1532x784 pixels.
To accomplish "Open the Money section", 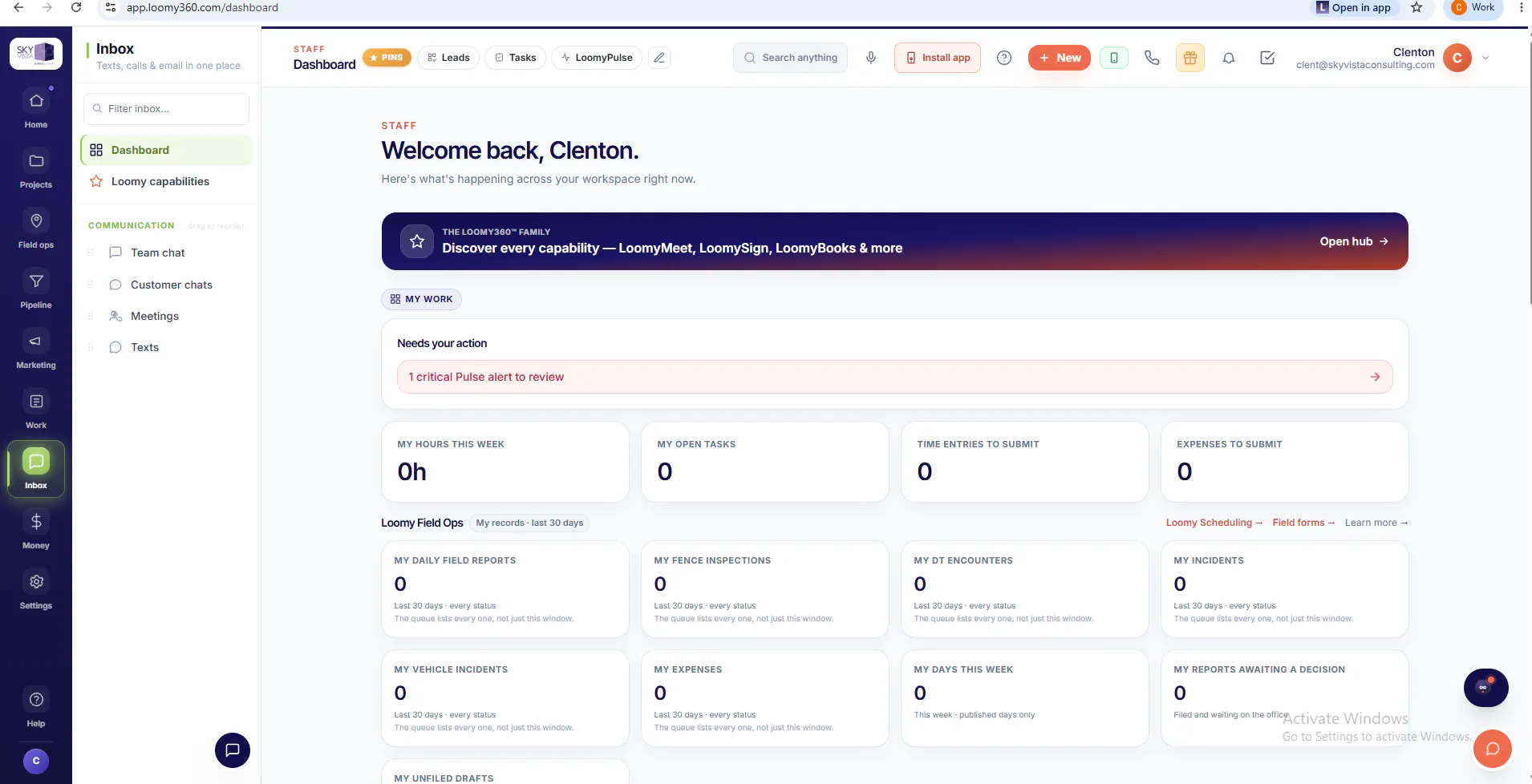I will point(36,529).
